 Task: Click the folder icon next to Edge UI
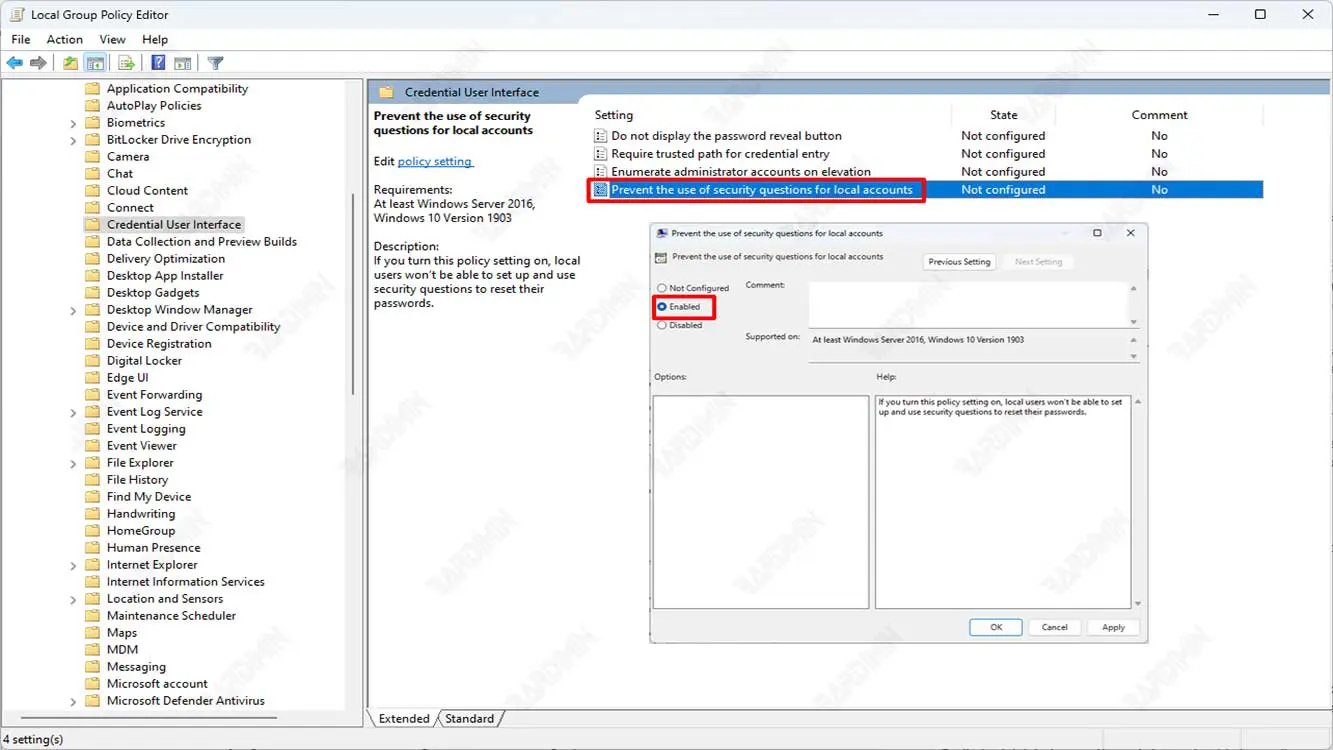92,378
